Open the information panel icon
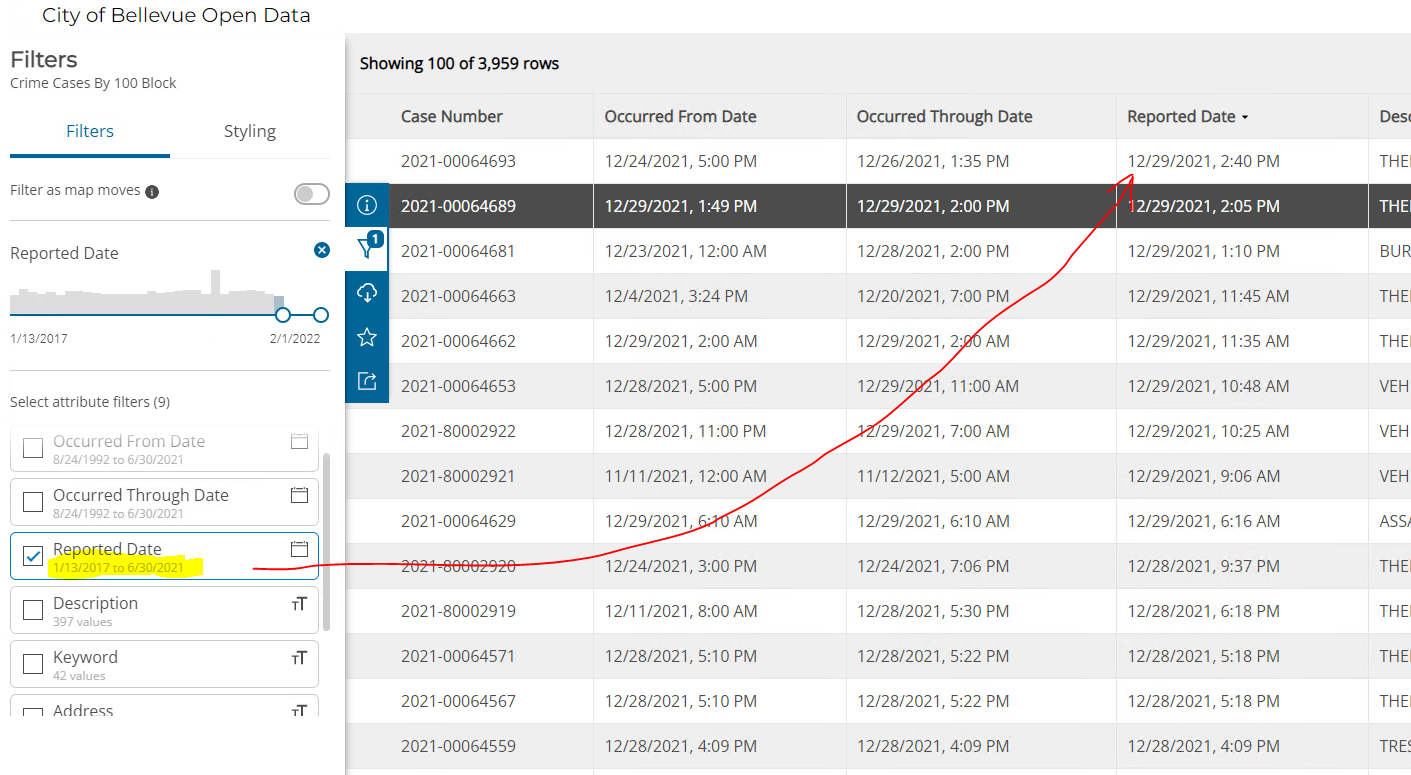 (367, 204)
